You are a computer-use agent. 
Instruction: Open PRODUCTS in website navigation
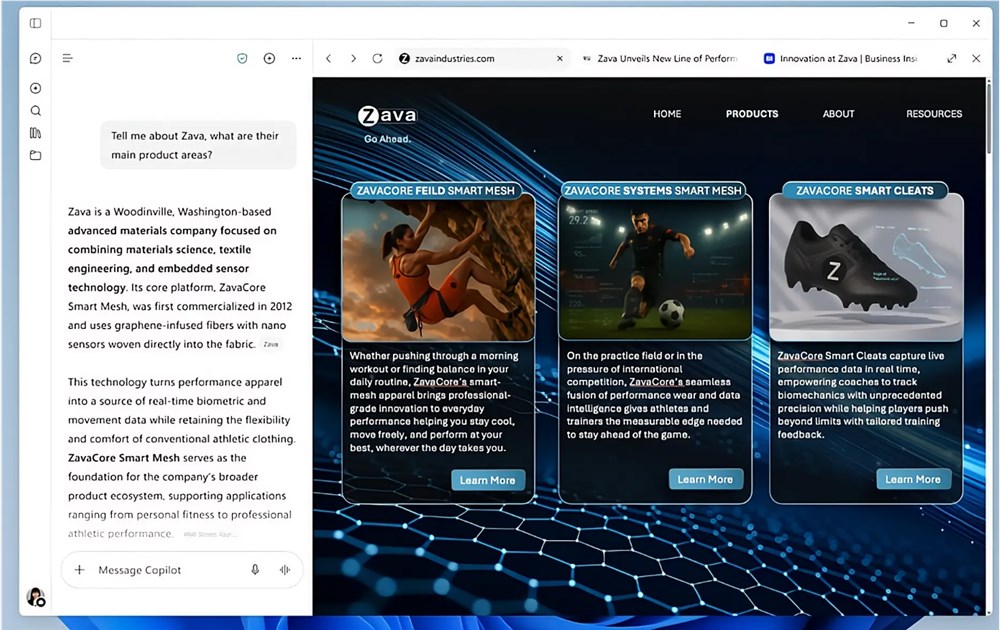[752, 114]
